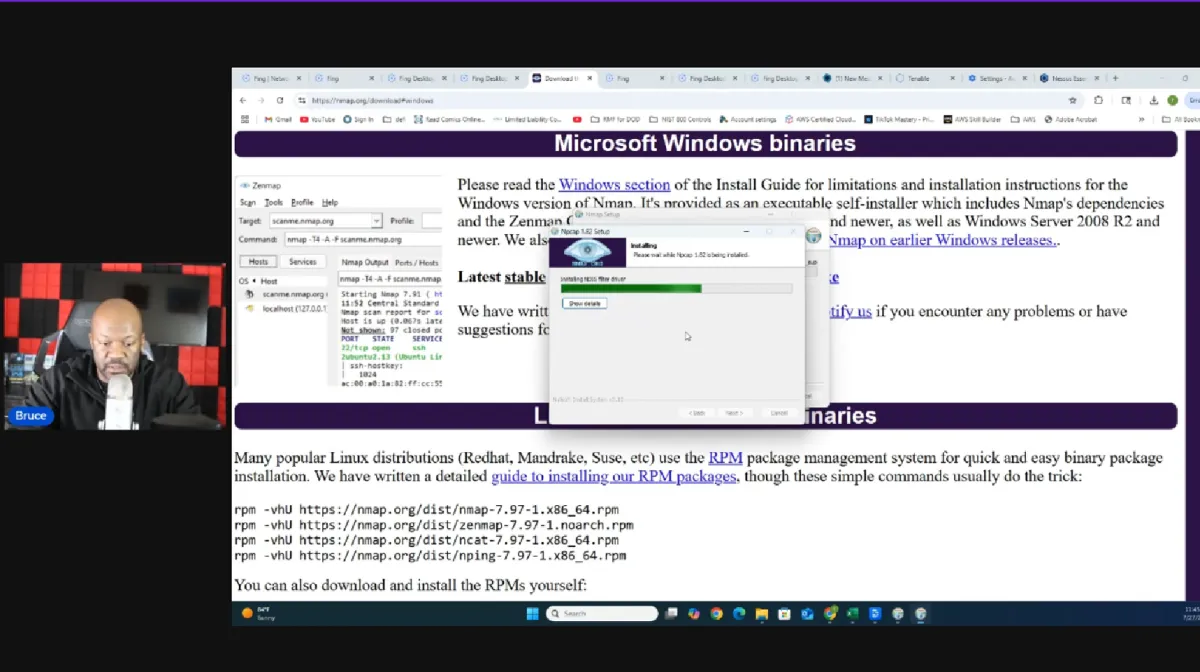Open the AWS bookmark folder

[1024, 119]
